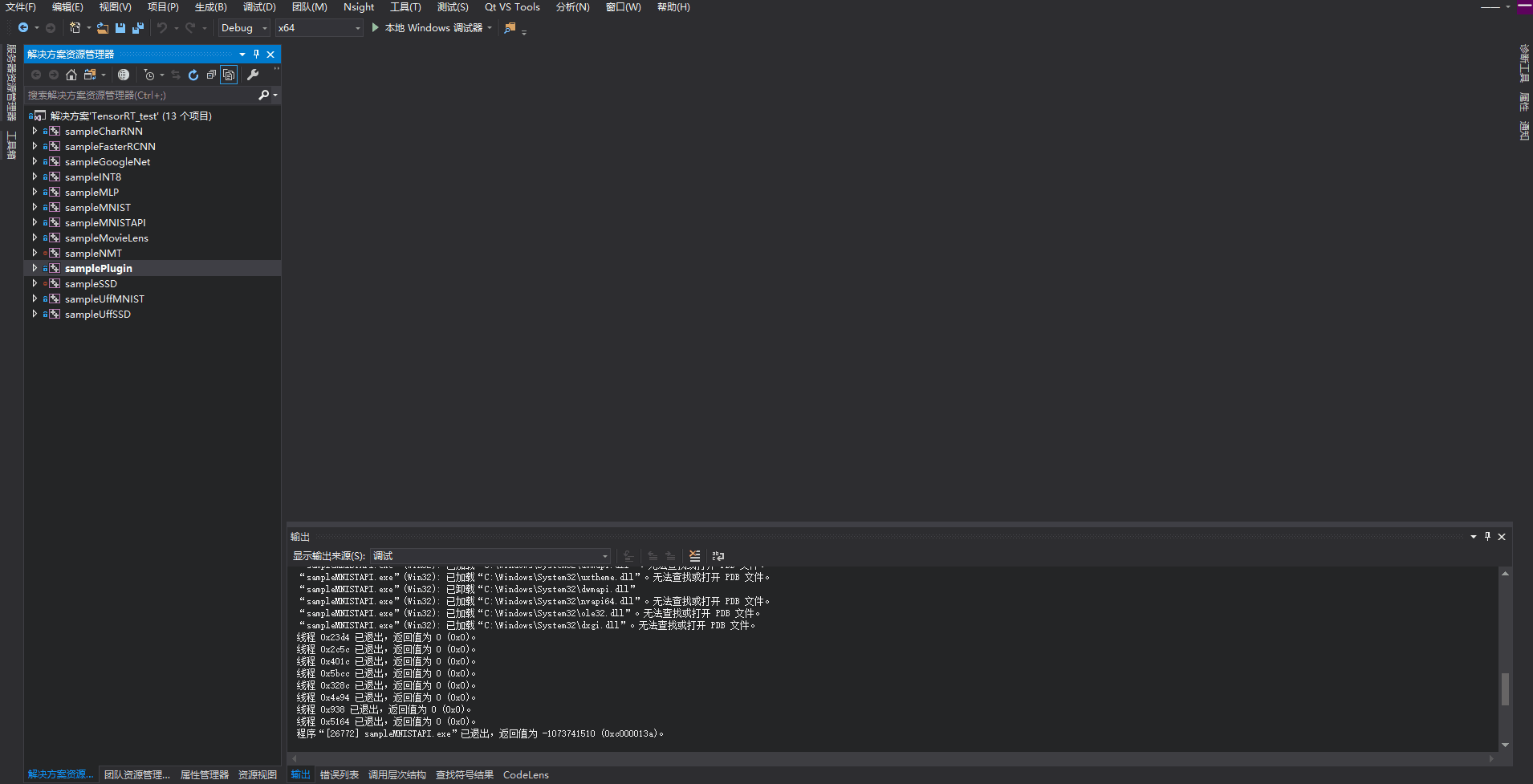Viewport: 1533px width, 784px height.
Task: Open the output source dropdown showing 调试
Action: point(490,555)
